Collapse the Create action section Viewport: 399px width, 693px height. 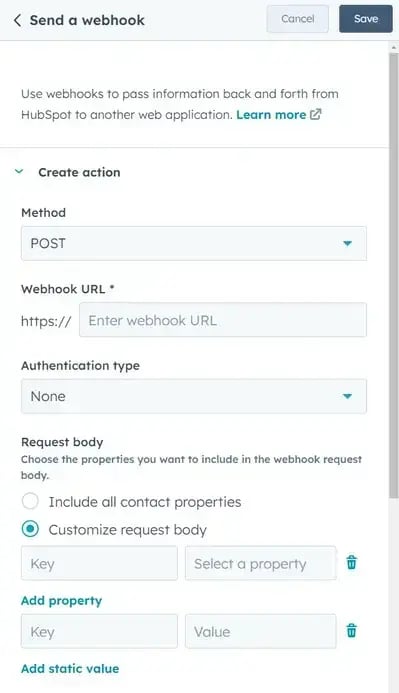click(x=19, y=171)
